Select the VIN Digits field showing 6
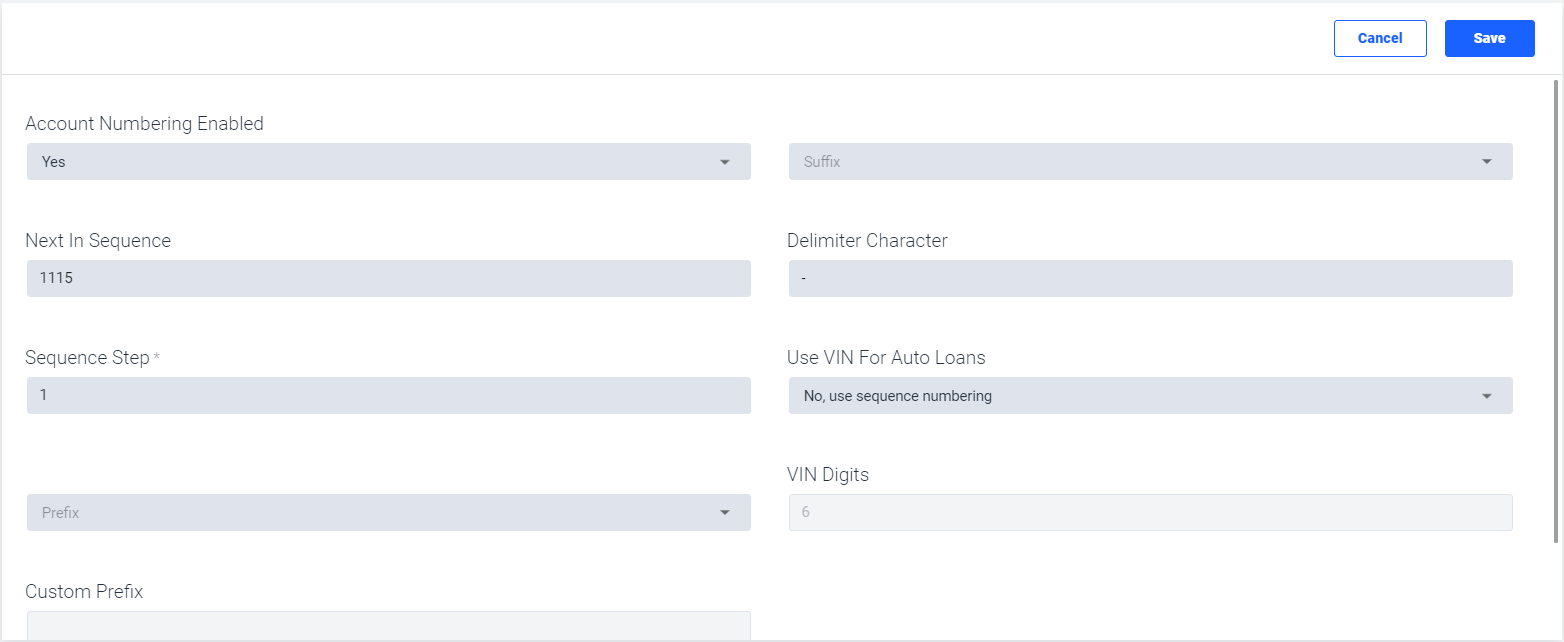The image size is (1564, 642). (x=1151, y=513)
